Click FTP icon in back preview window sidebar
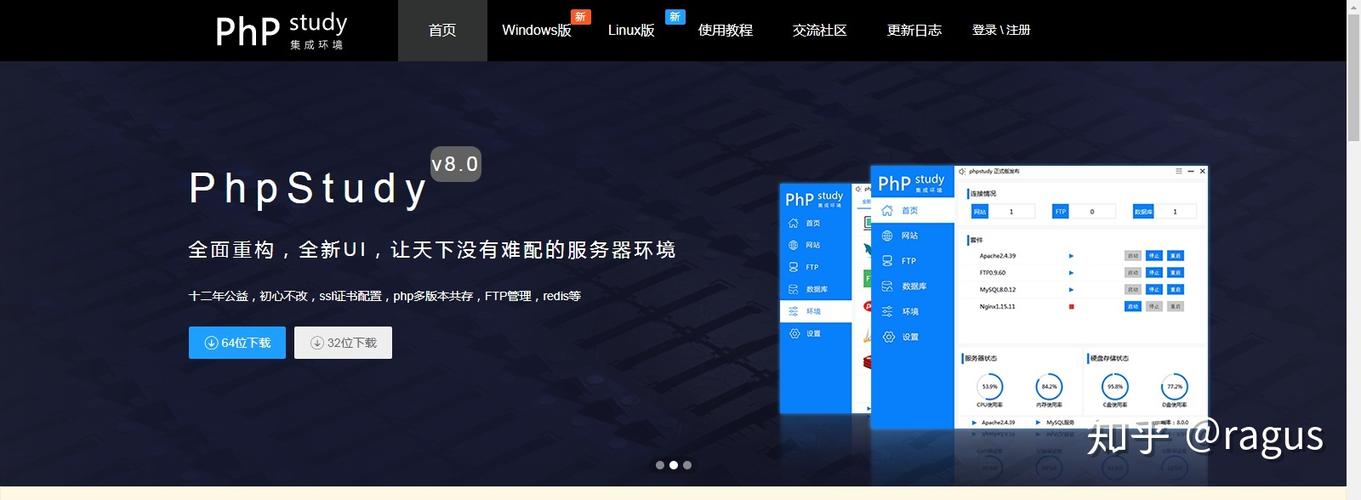The width and height of the screenshot is (1361, 500). [794, 267]
